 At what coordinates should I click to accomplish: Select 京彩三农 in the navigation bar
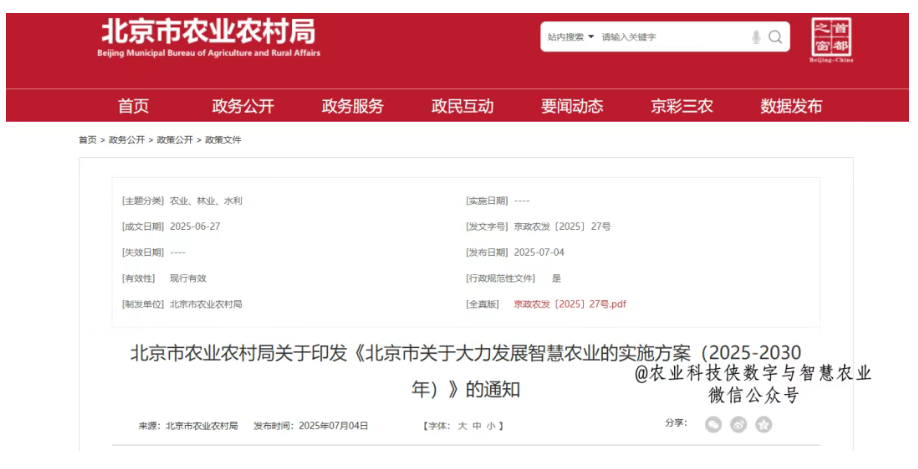coord(682,106)
